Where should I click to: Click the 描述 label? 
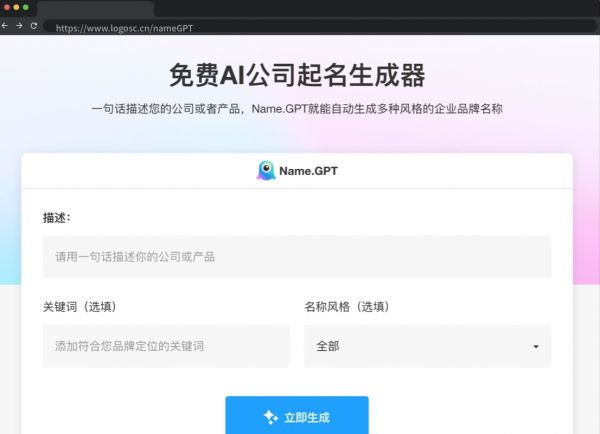[x=57, y=218]
